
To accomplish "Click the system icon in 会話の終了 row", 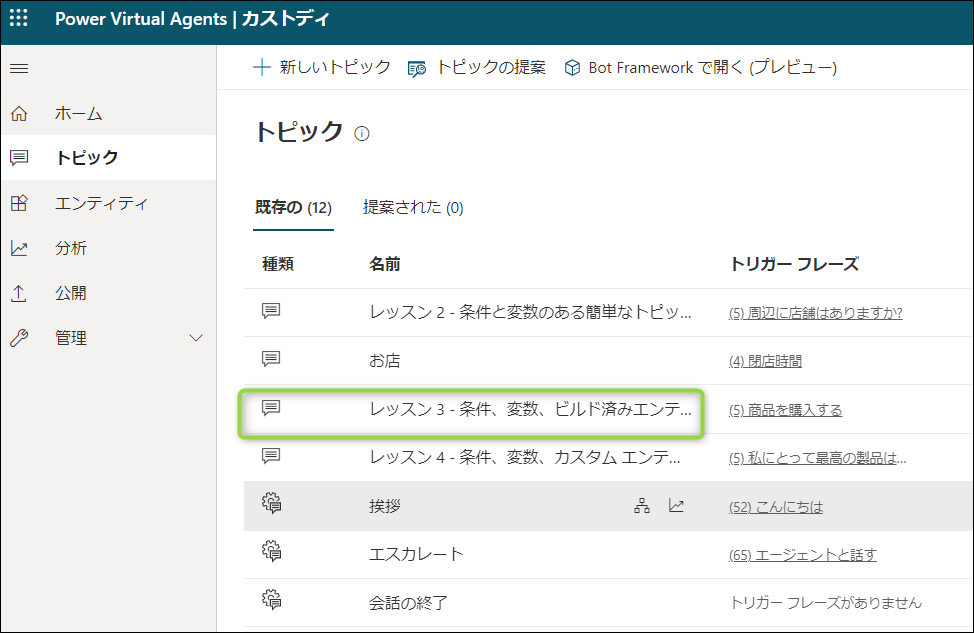I will point(271,599).
